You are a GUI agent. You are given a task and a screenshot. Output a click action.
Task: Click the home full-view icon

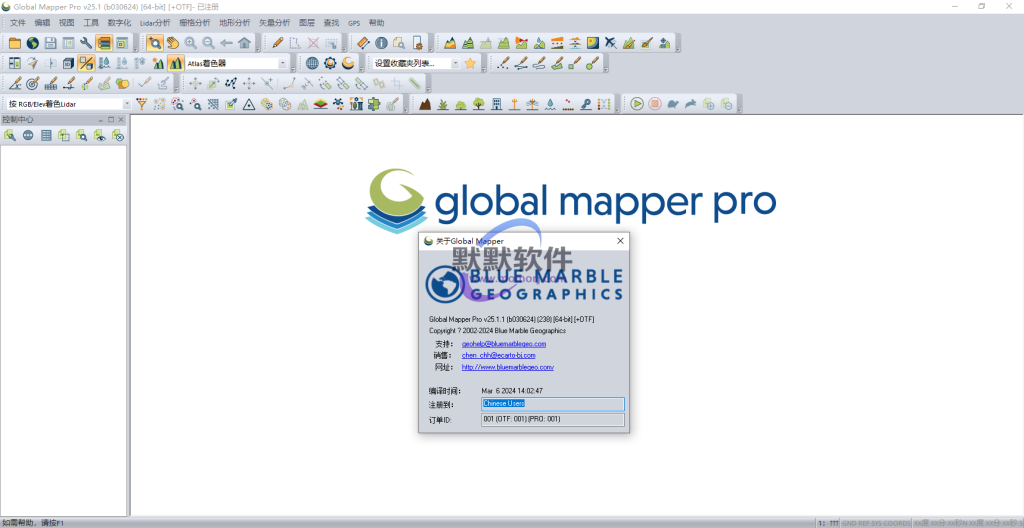point(244,43)
